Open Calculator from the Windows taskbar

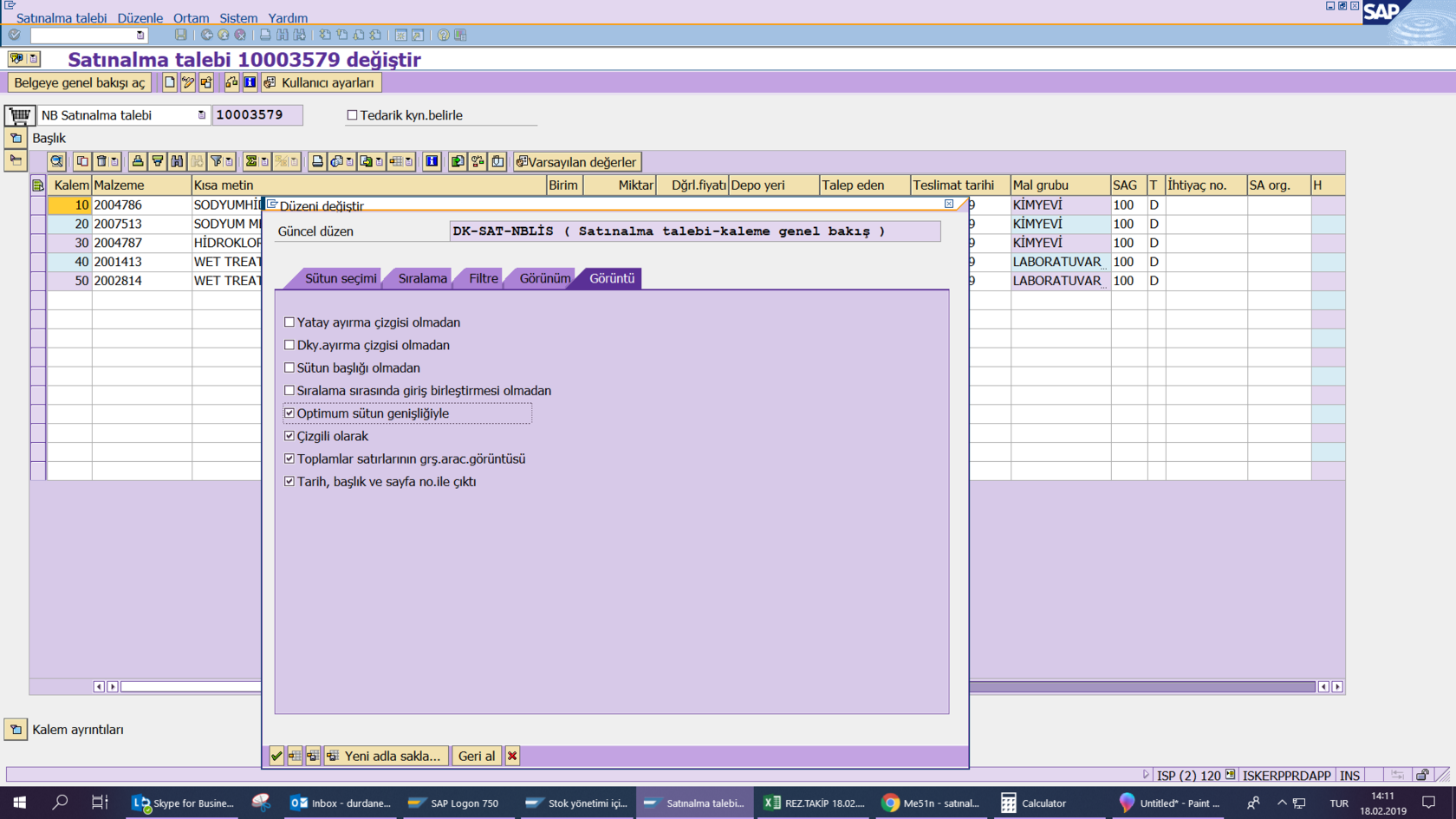[x=1034, y=803]
